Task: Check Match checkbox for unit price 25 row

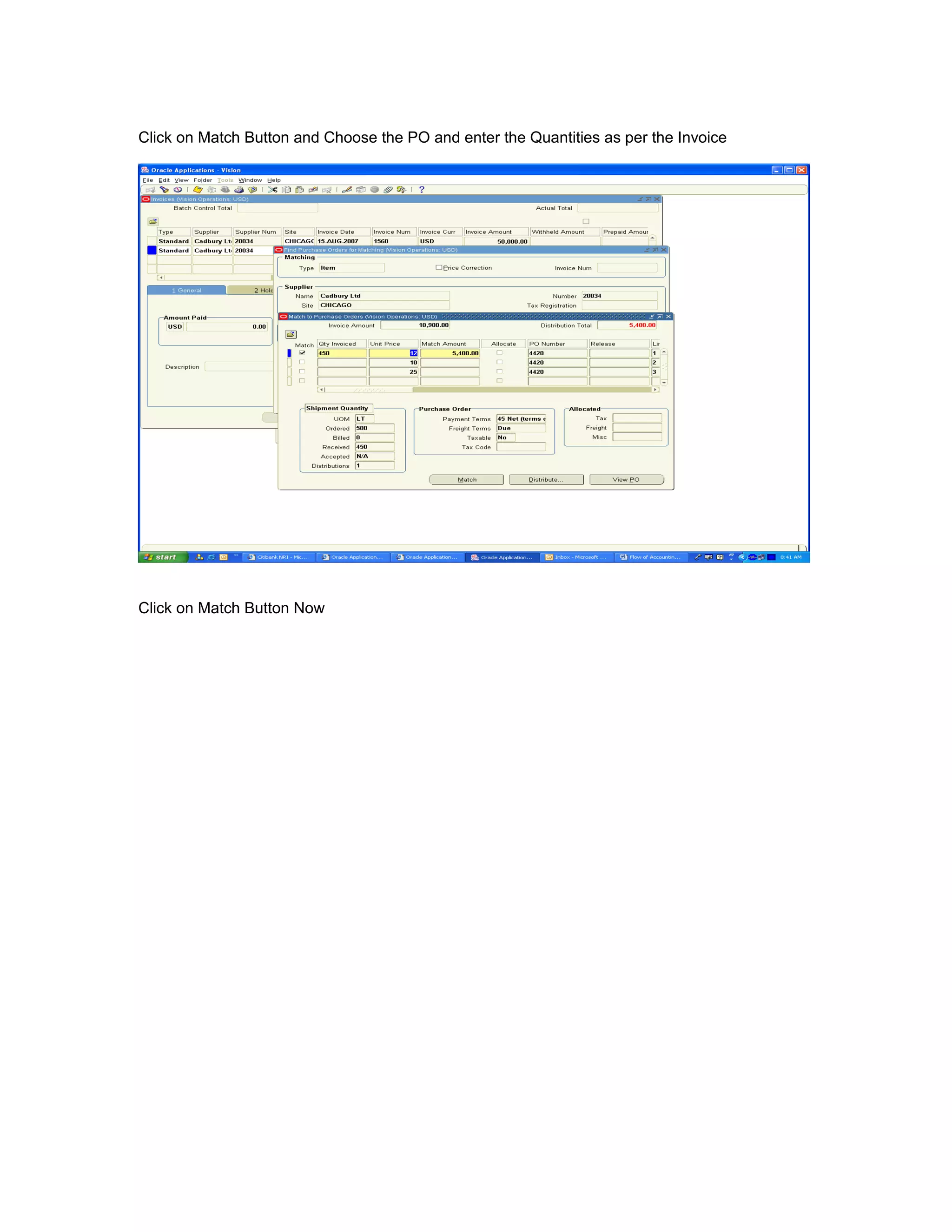Action: pos(302,372)
